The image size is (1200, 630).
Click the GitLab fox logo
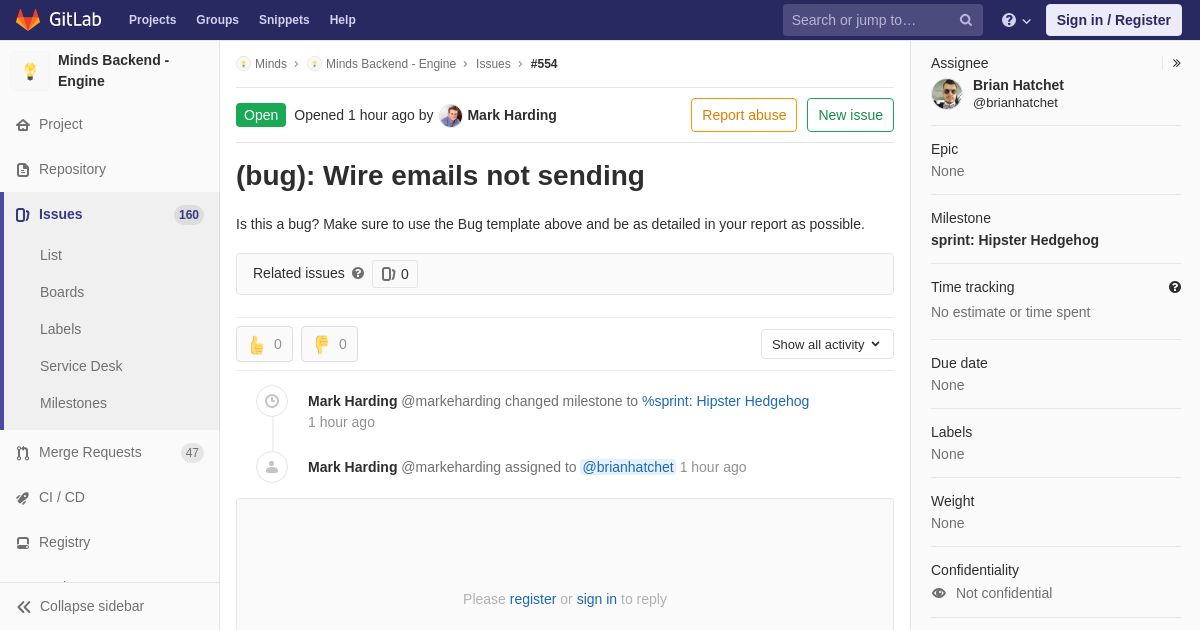(x=28, y=20)
